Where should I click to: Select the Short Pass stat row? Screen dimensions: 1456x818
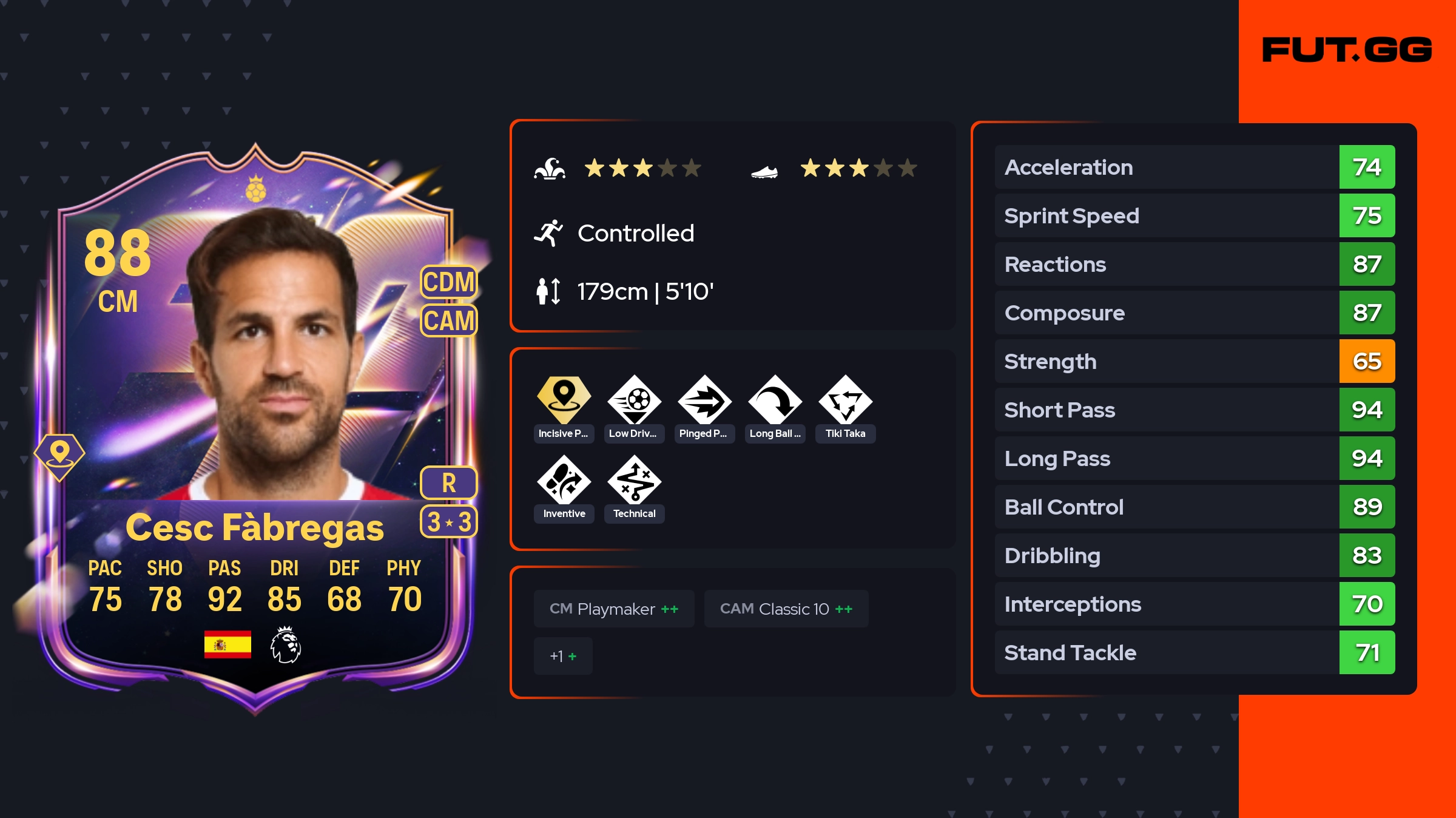1195,410
